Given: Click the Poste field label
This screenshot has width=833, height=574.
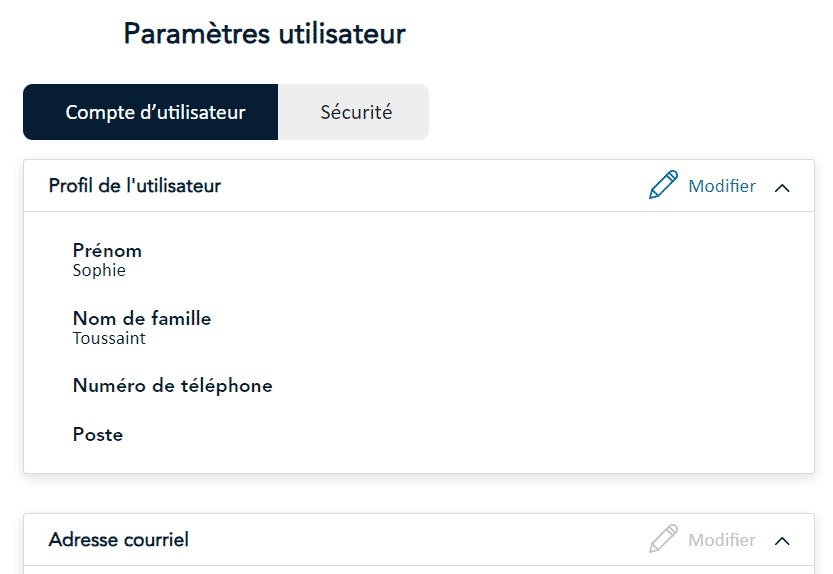Looking at the screenshot, I should [x=98, y=435].
